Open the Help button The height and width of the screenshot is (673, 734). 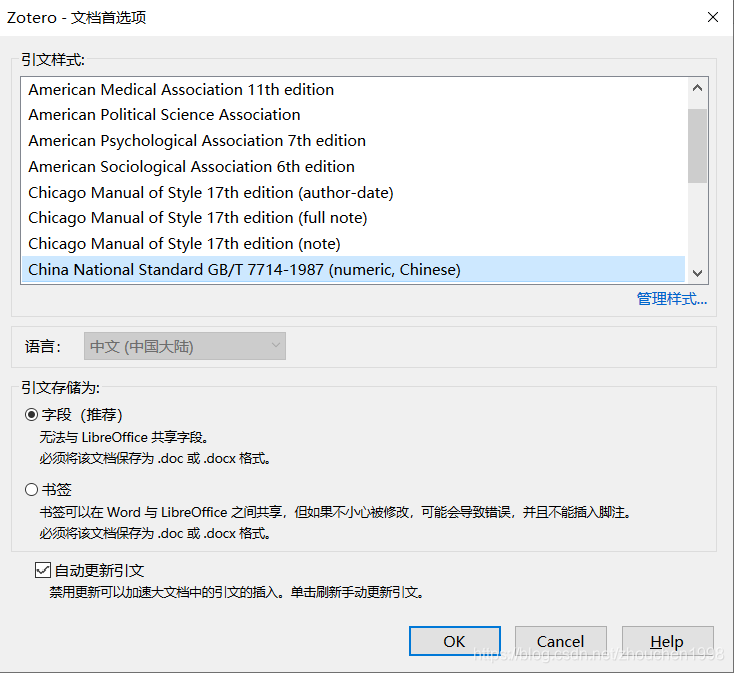click(667, 641)
